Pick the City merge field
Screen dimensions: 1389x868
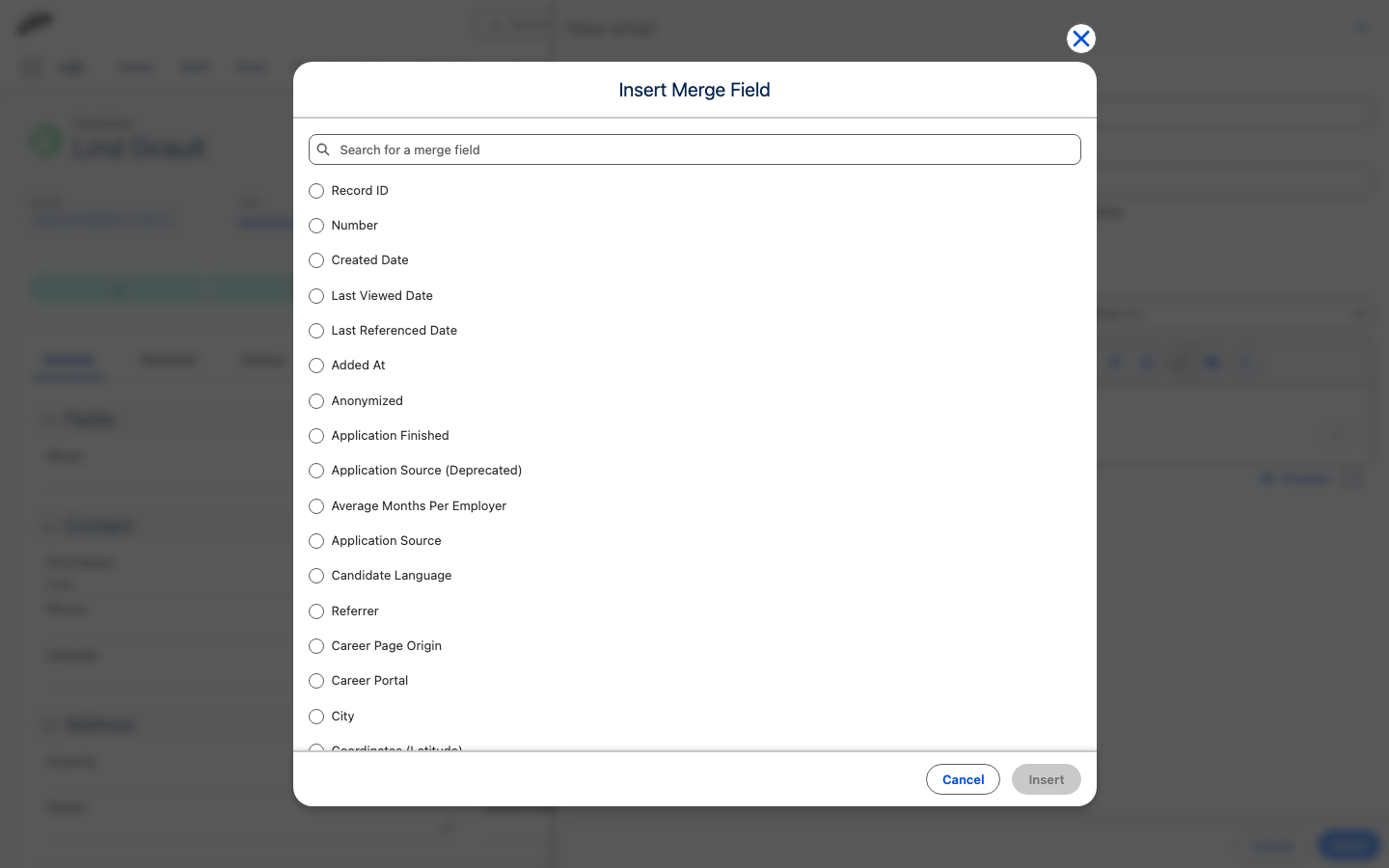pos(316,717)
